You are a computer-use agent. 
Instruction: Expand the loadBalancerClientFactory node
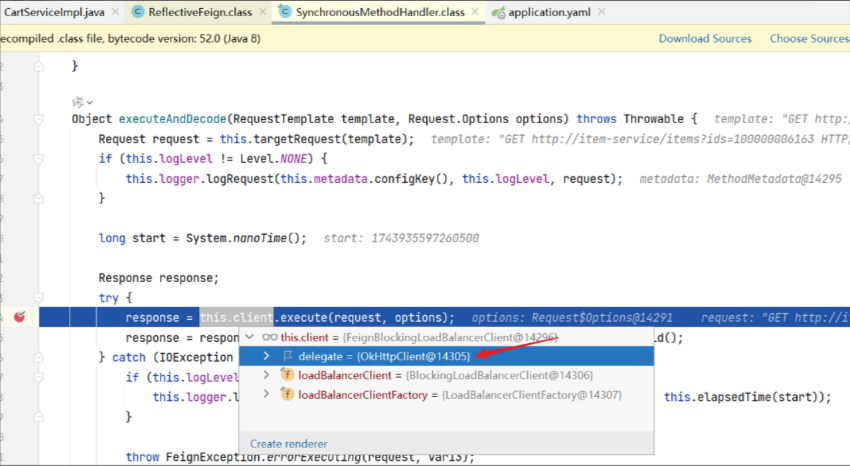(266, 394)
